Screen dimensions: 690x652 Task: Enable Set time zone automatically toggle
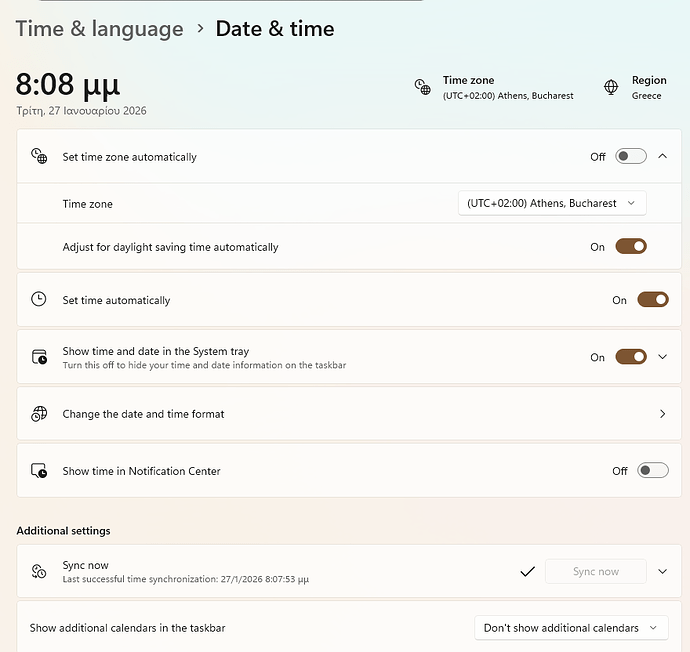[x=631, y=156]
